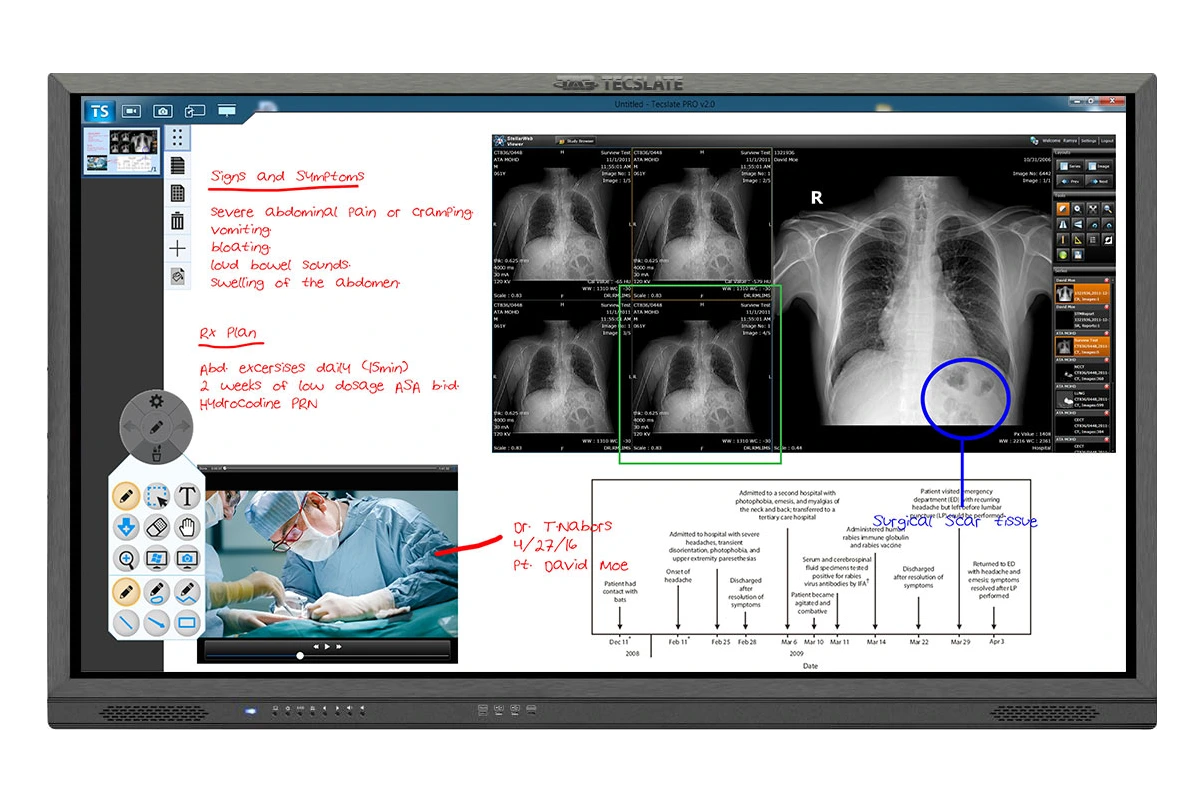1192x803 pixels.
Task: Toggle the page sorter grid-dots button
Action: click(177, 137)
